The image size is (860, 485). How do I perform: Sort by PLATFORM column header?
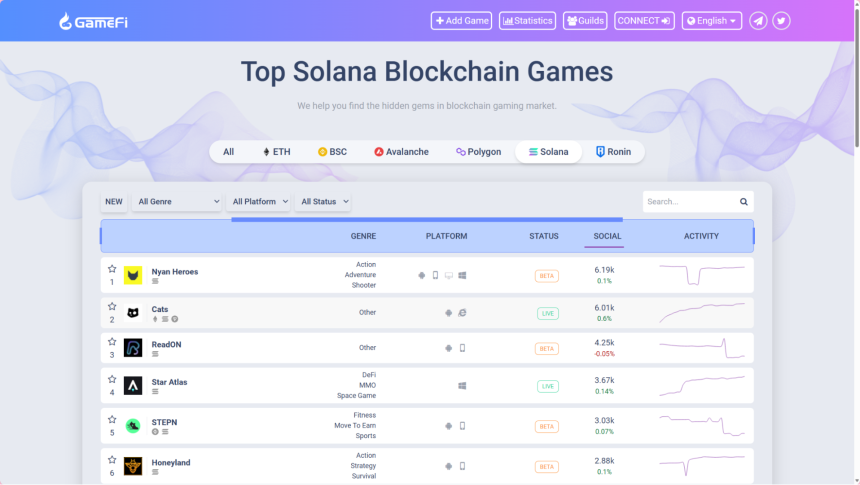pyautogui.click(x=446, y=236)
